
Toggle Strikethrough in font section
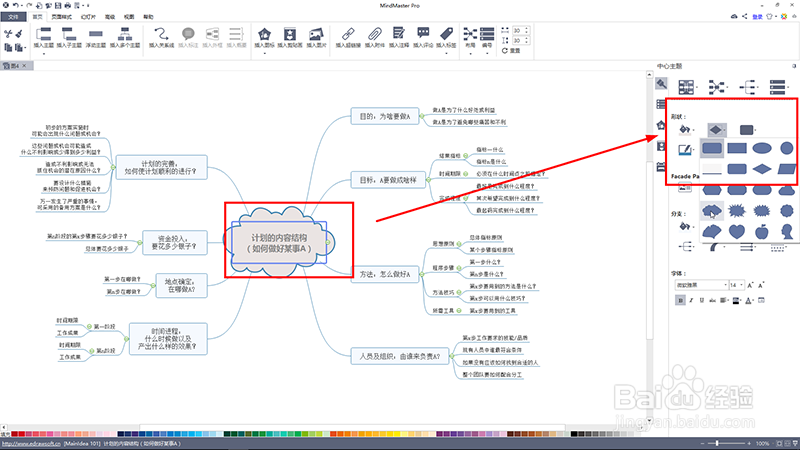pyautogui.click(x=712, y=301)
